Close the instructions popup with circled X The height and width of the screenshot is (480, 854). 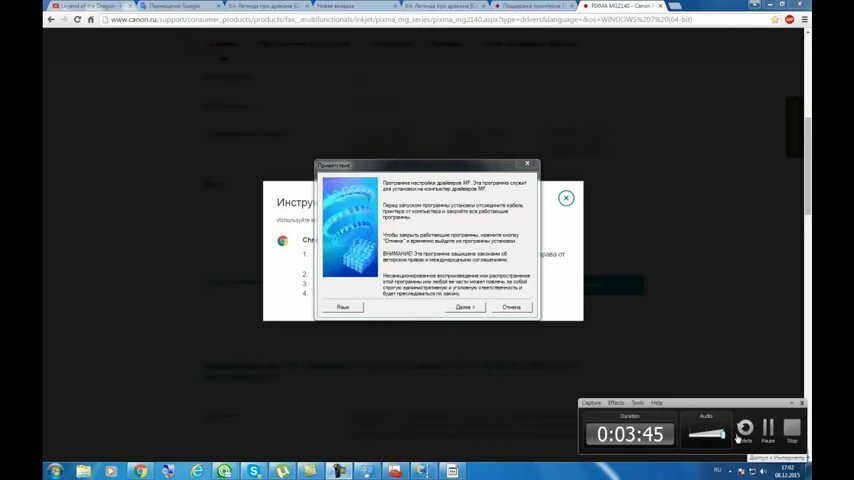[566, 198]
